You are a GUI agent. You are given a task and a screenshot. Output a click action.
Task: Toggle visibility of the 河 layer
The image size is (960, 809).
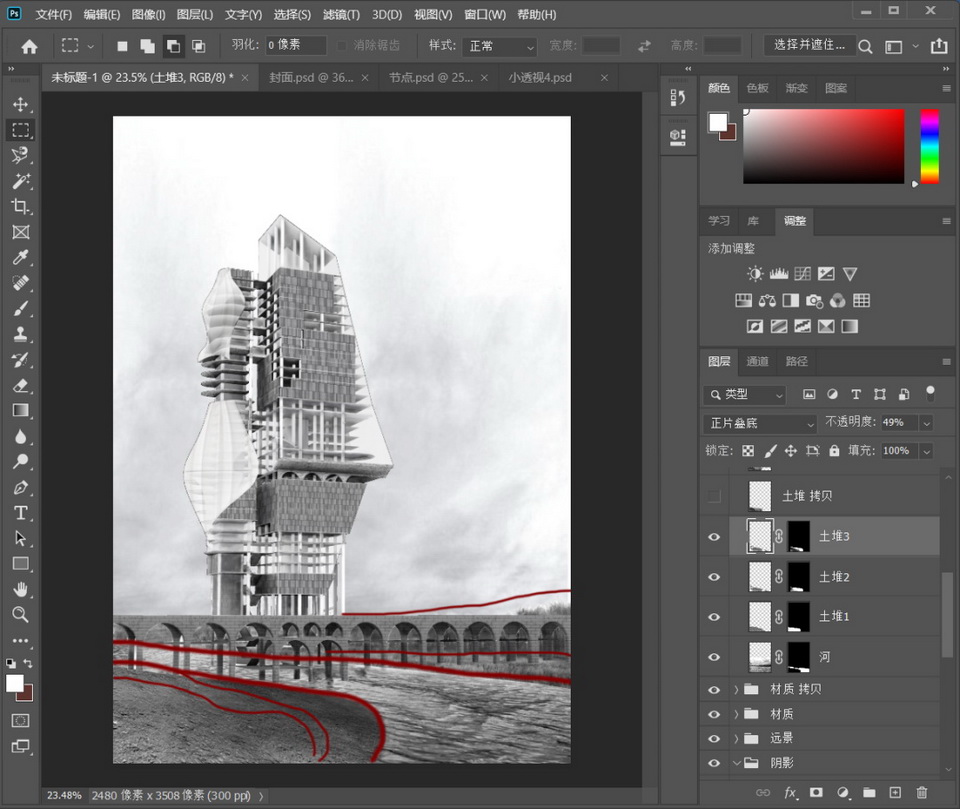coord(714,657)
